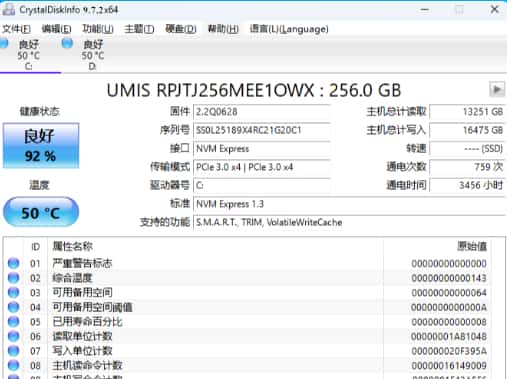Click raw value 0000000000008

[449, 322]
